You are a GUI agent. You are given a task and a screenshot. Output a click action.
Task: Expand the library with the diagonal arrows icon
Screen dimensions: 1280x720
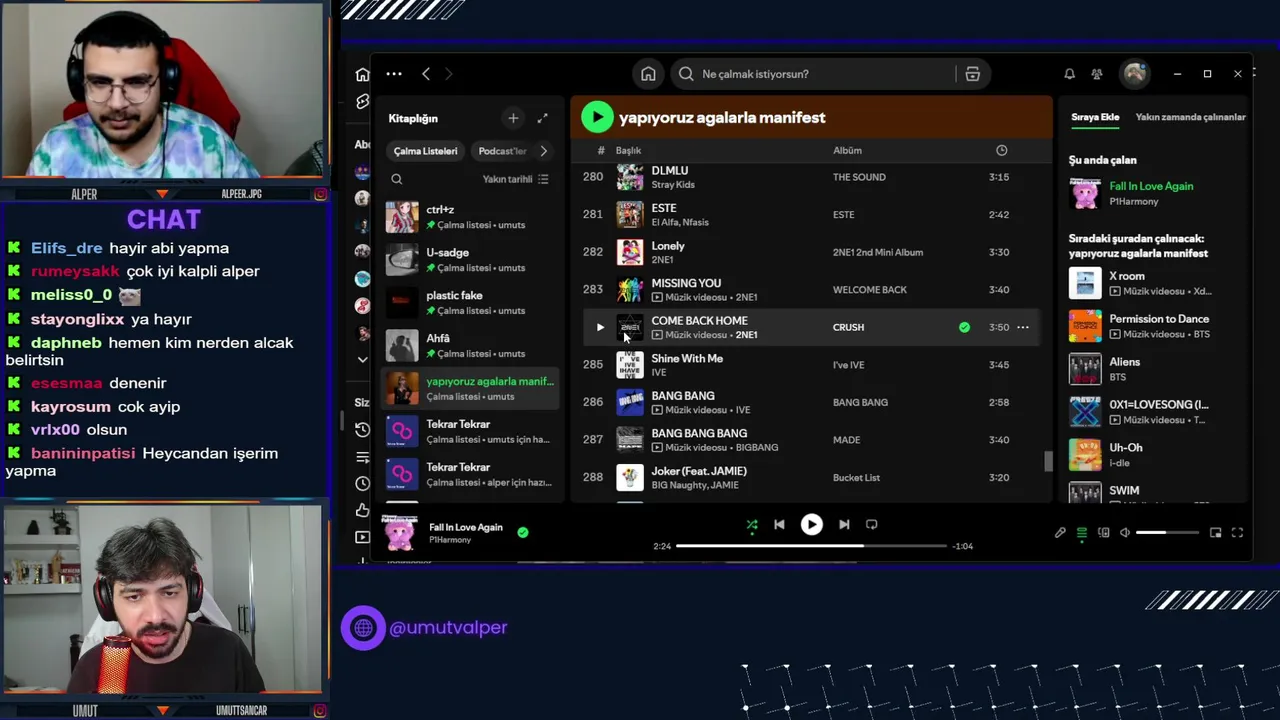542,118
